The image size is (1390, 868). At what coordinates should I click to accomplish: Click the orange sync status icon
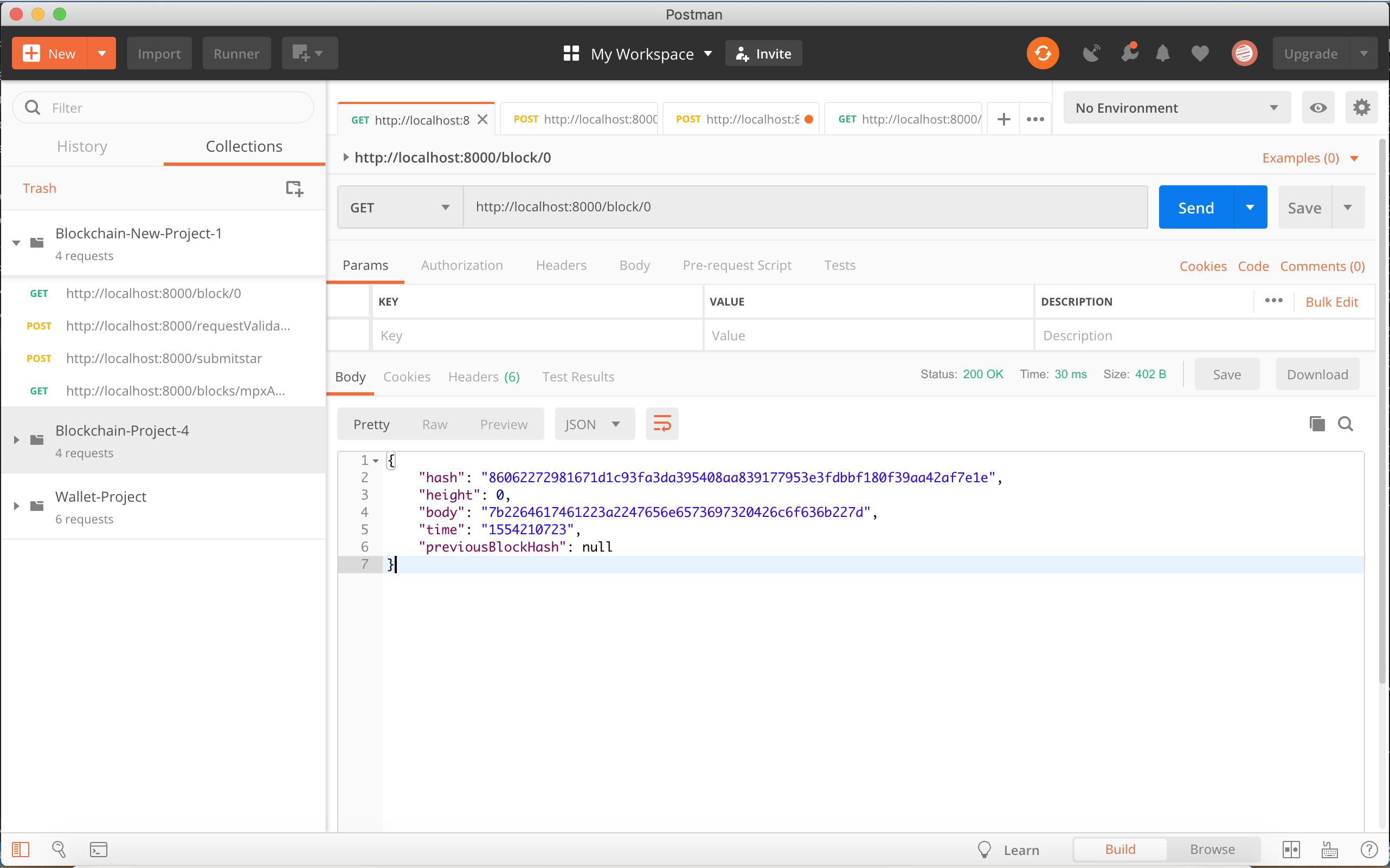[x=1042, y=54]
